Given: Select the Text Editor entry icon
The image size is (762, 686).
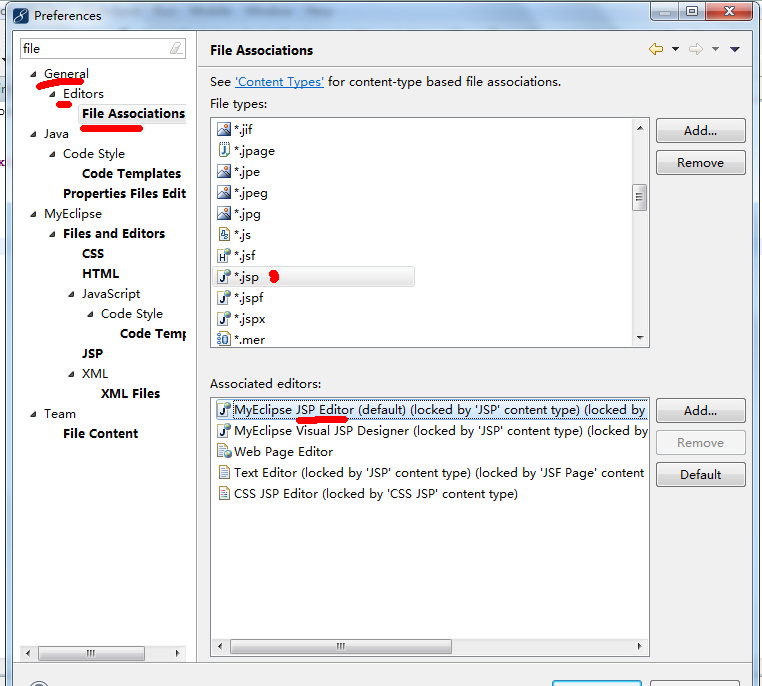Looking at the screenshot, I should pyautogui.click(x=225, y=473).
